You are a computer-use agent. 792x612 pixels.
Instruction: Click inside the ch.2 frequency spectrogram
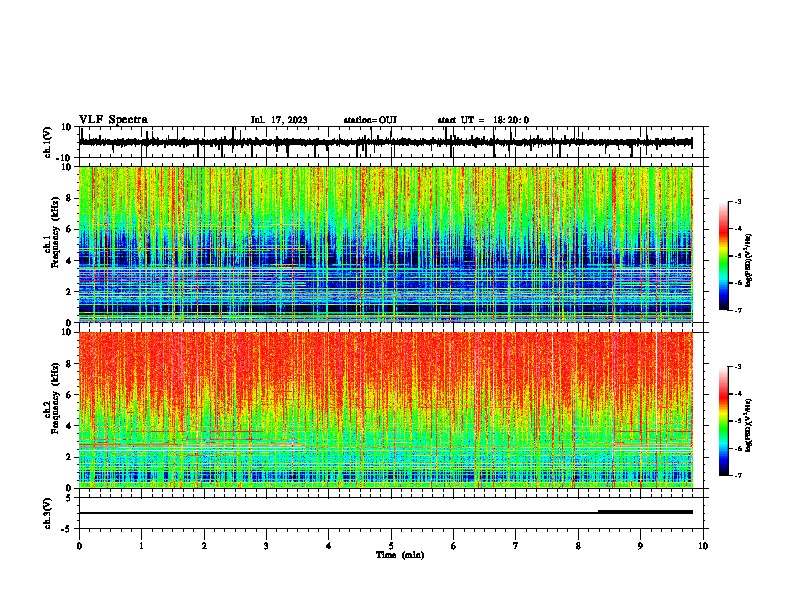point(386,410)
